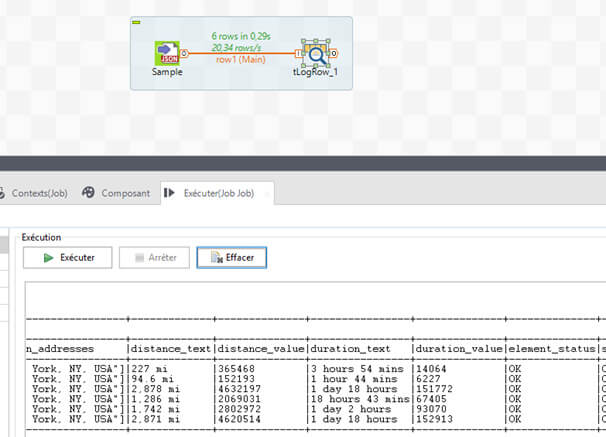Viewport: 606px width, 437px height.
Task: Click the disabled Arrêter button
Action: (154, 257)
